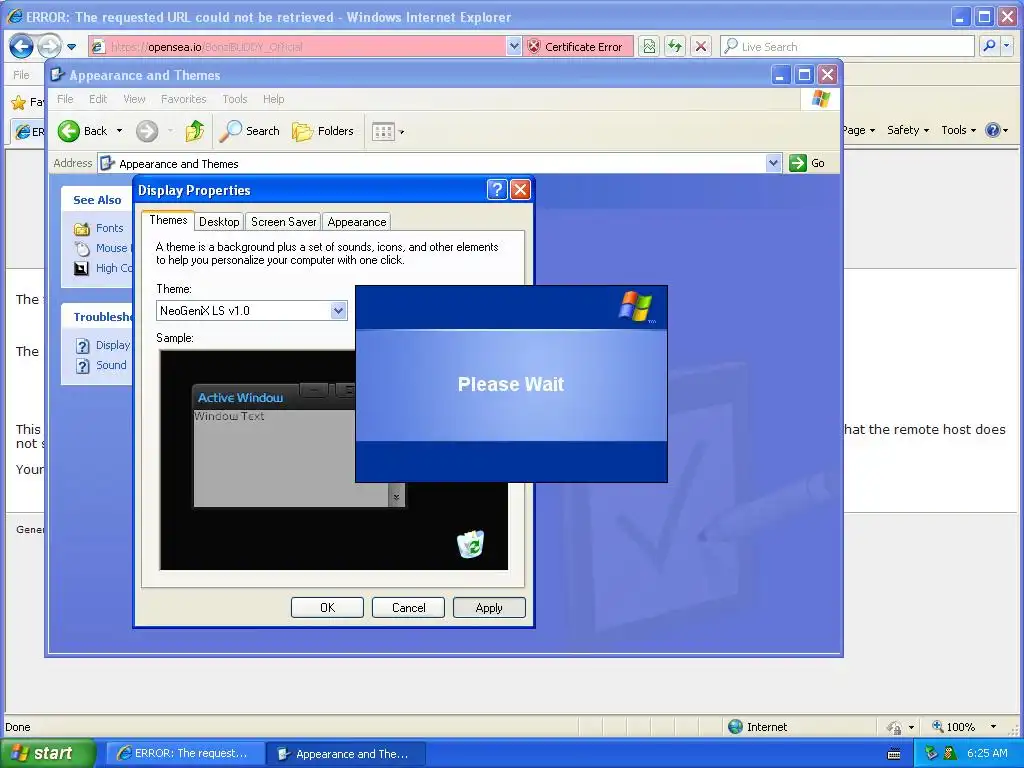Click Up folder icon
The height and width of the screenshot is (768, 1024).
tap(195, 131)
